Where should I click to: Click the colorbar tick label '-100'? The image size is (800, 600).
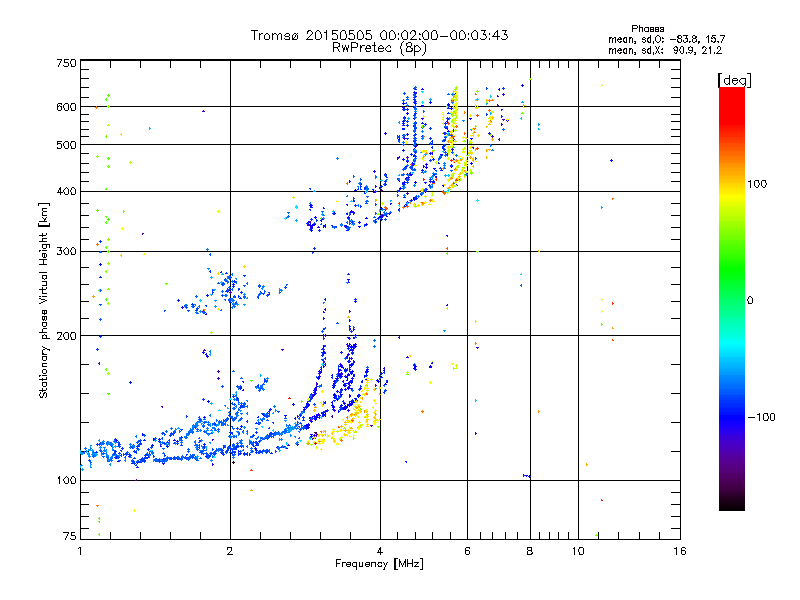[761, 417]
